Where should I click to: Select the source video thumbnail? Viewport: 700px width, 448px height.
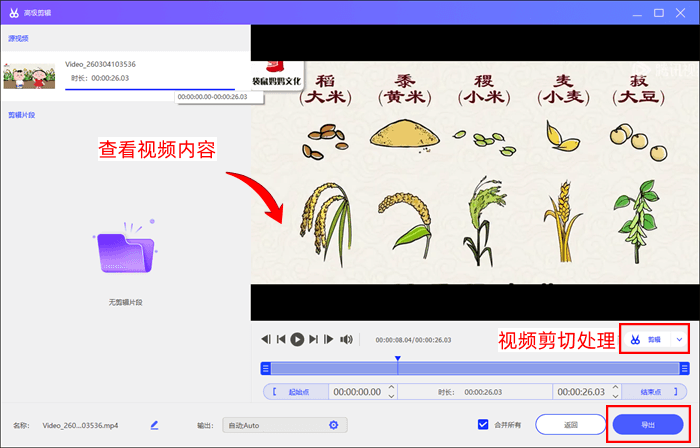click(29, 76)
